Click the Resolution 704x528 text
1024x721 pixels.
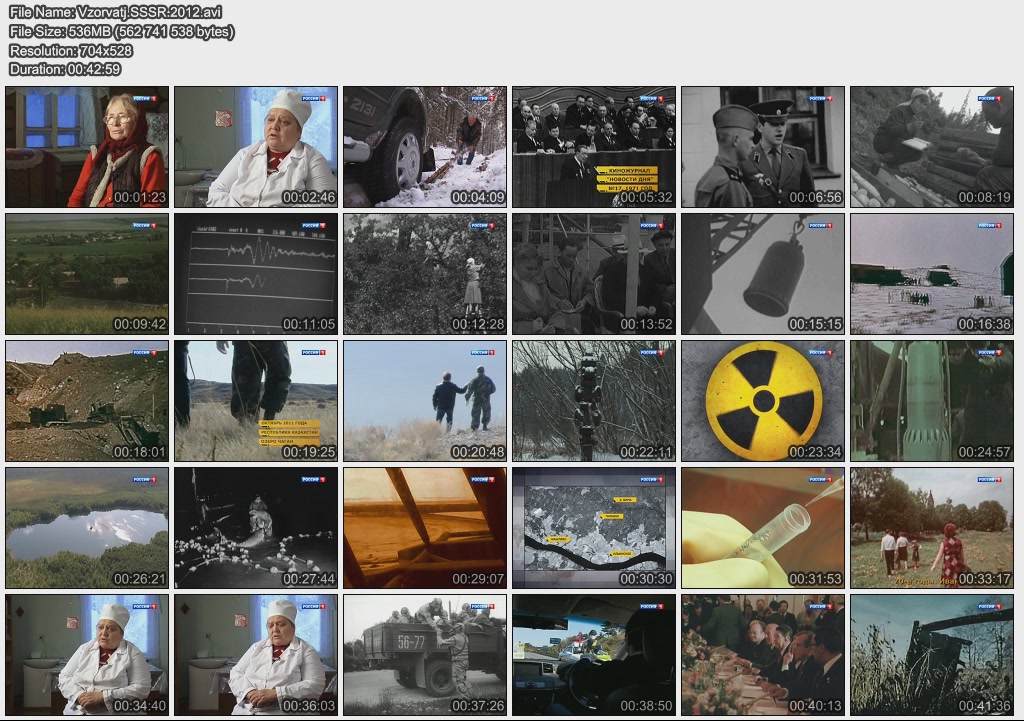click(x=71, y=50)
